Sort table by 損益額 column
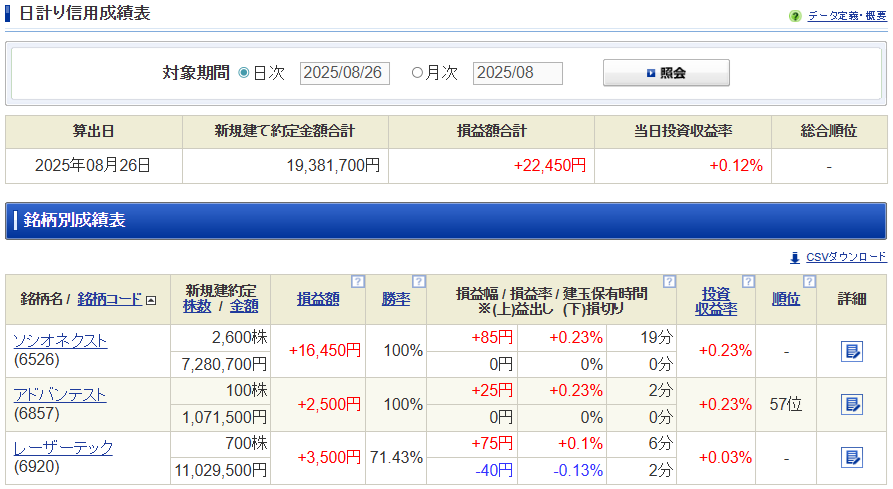 [318, 299]
